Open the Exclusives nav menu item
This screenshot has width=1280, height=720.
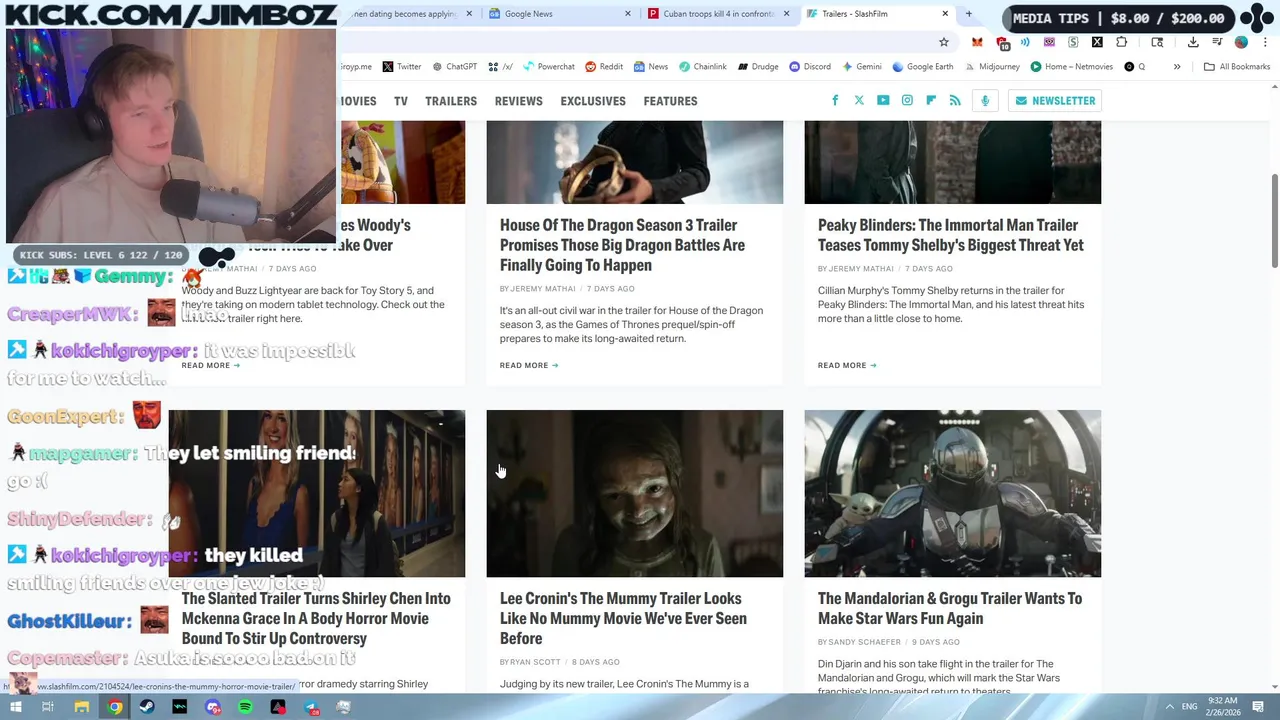tap(593, 101)
